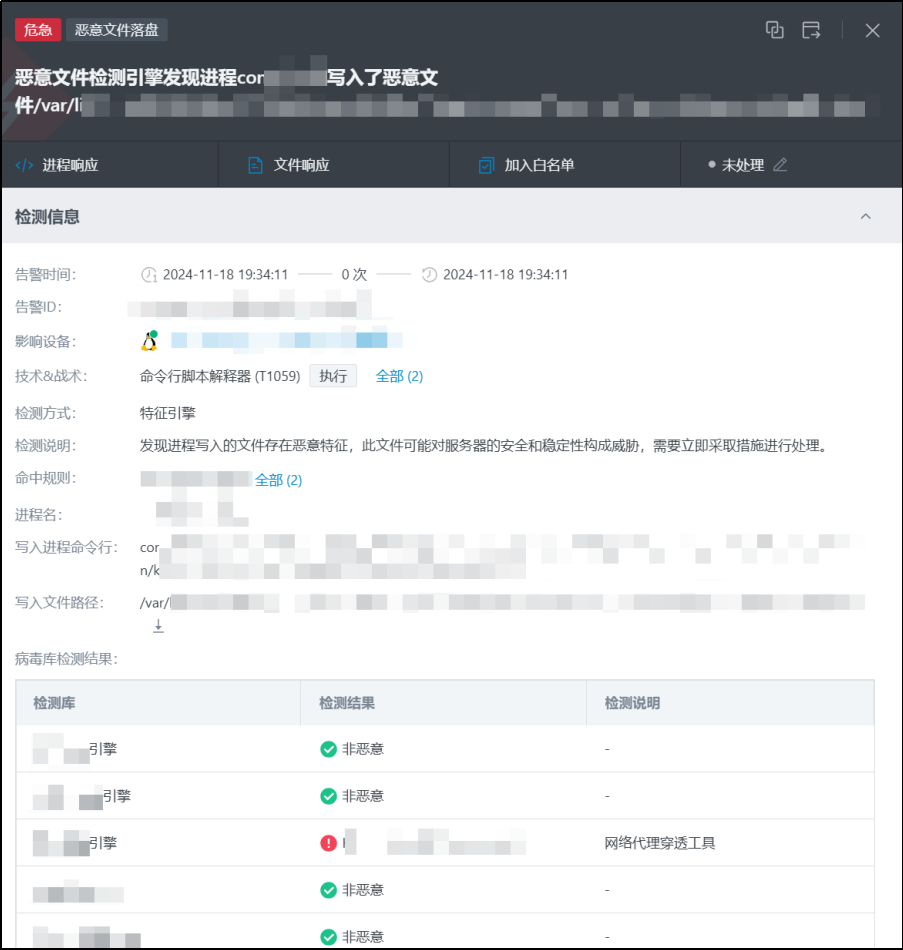
Task: Click the 危急 severity tag
Action: pyautogui.click(x=38, y=30)
